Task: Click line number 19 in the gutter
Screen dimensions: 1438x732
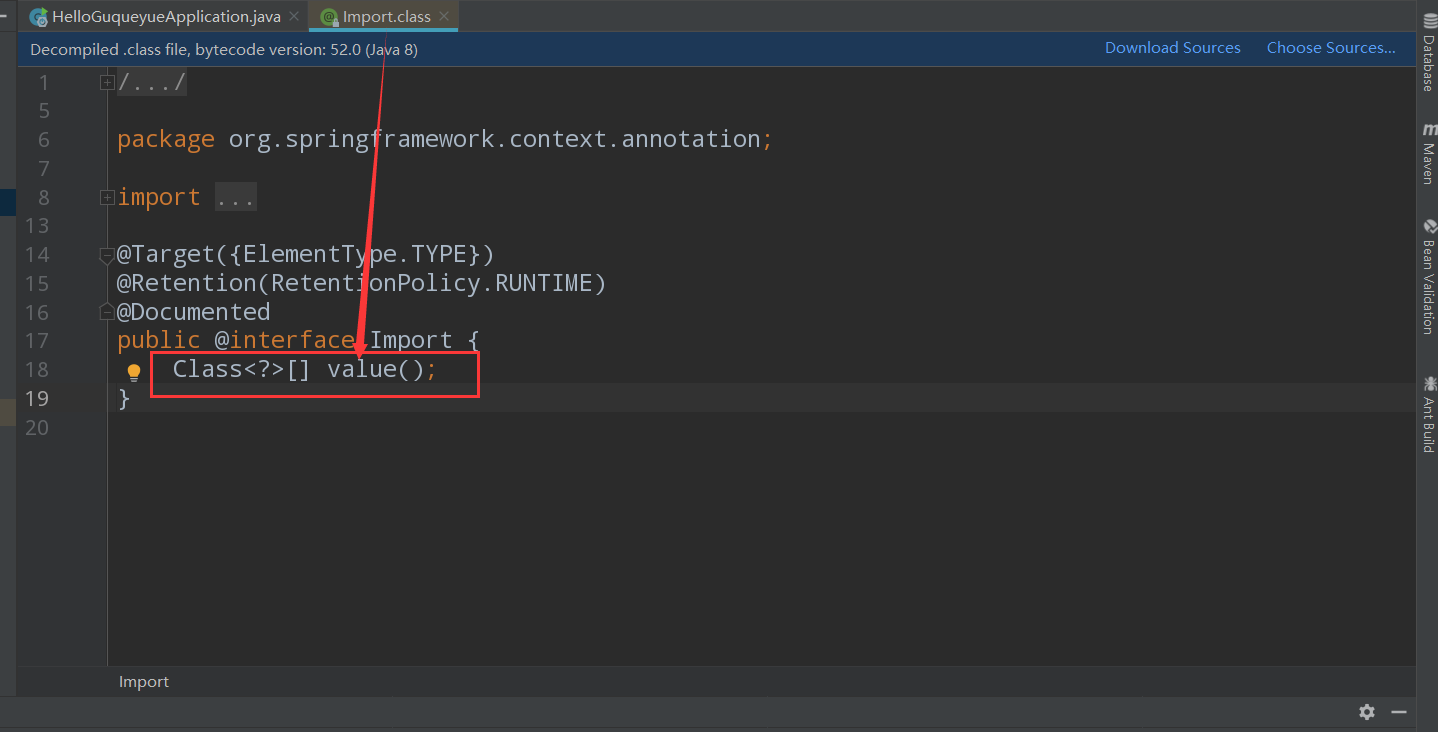Action: tap(38, 398)
